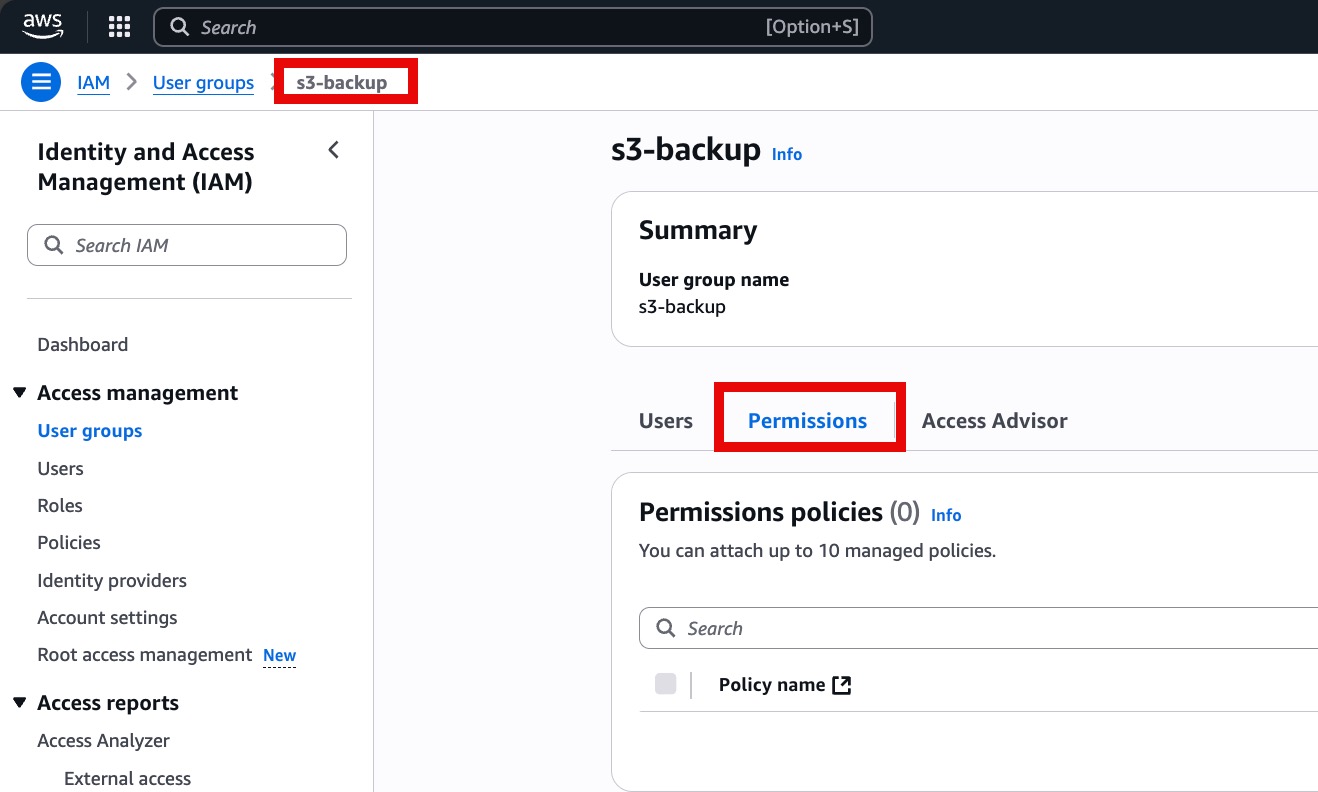Open Access Analyzer in the sidebar
1318x792 pixels.
click(x=104, y=741)
